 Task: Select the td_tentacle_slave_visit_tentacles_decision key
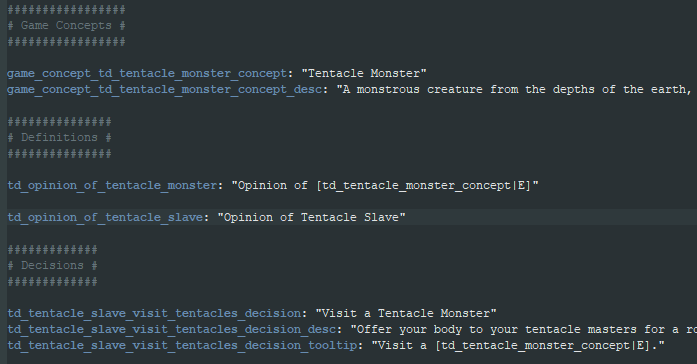(154, 313)
